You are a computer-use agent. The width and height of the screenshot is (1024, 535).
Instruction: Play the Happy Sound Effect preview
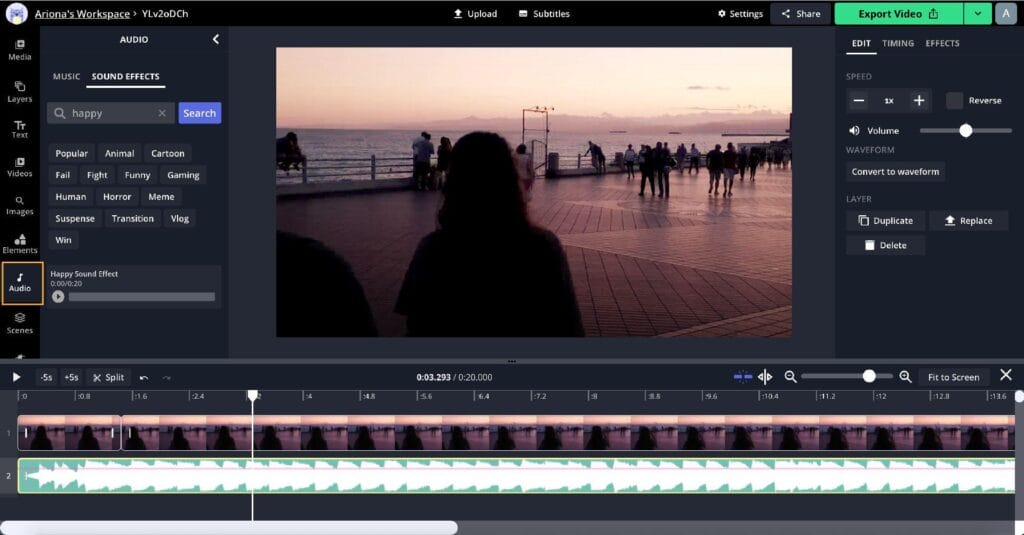point(58,297)
